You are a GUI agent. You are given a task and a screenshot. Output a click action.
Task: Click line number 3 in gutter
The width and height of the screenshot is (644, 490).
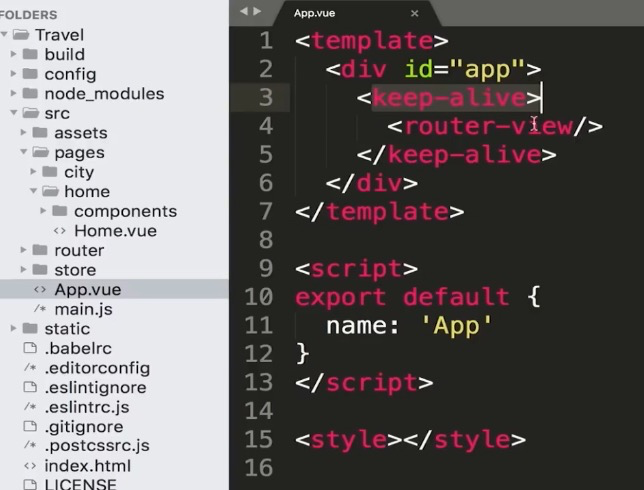click(266, 97)
